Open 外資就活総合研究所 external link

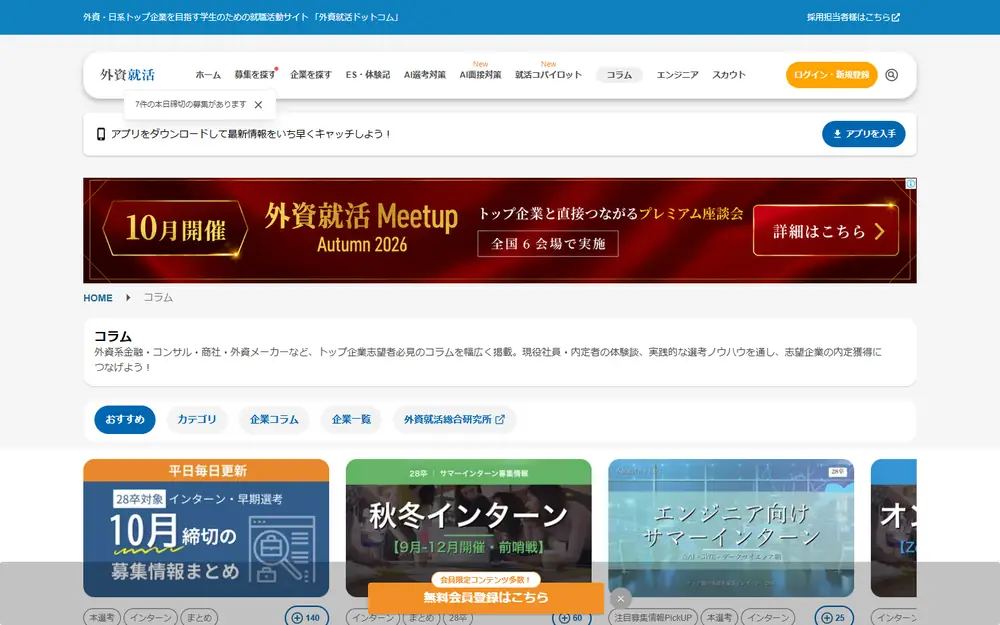click(x=454, y=420)
